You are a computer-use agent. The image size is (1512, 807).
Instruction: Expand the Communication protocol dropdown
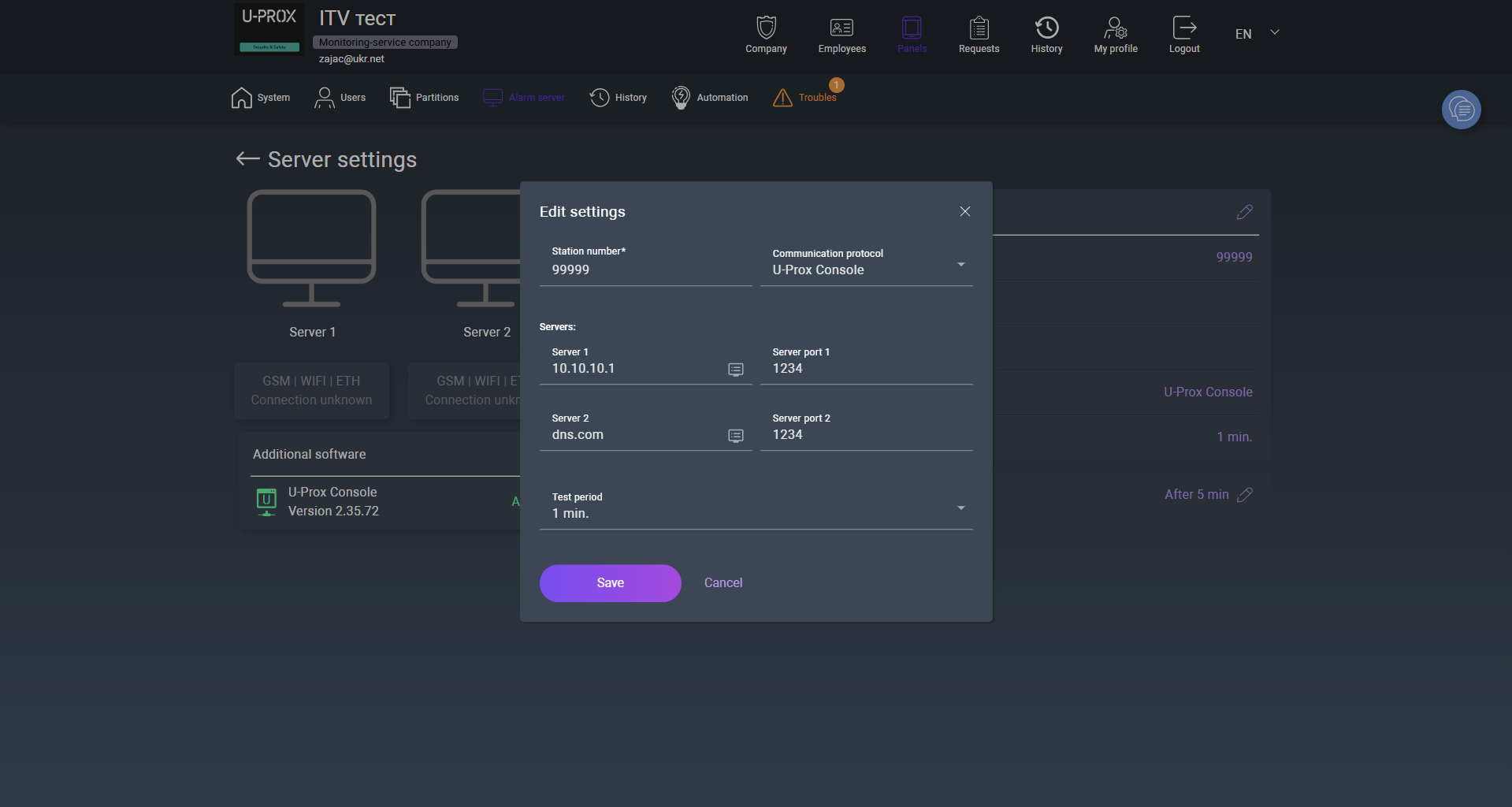point(960,265)
